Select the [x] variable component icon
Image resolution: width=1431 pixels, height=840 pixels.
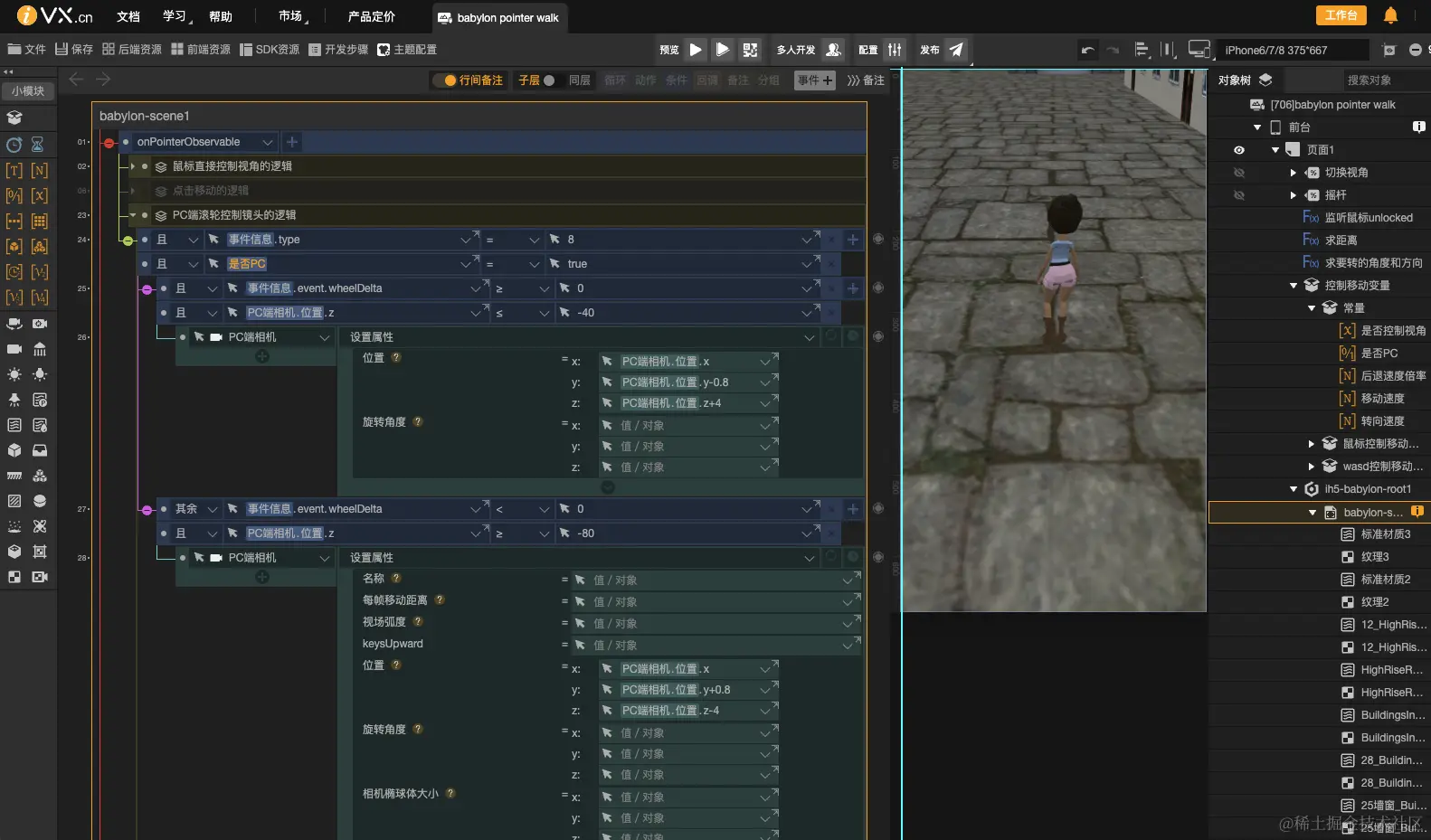[x=40, y=195]
